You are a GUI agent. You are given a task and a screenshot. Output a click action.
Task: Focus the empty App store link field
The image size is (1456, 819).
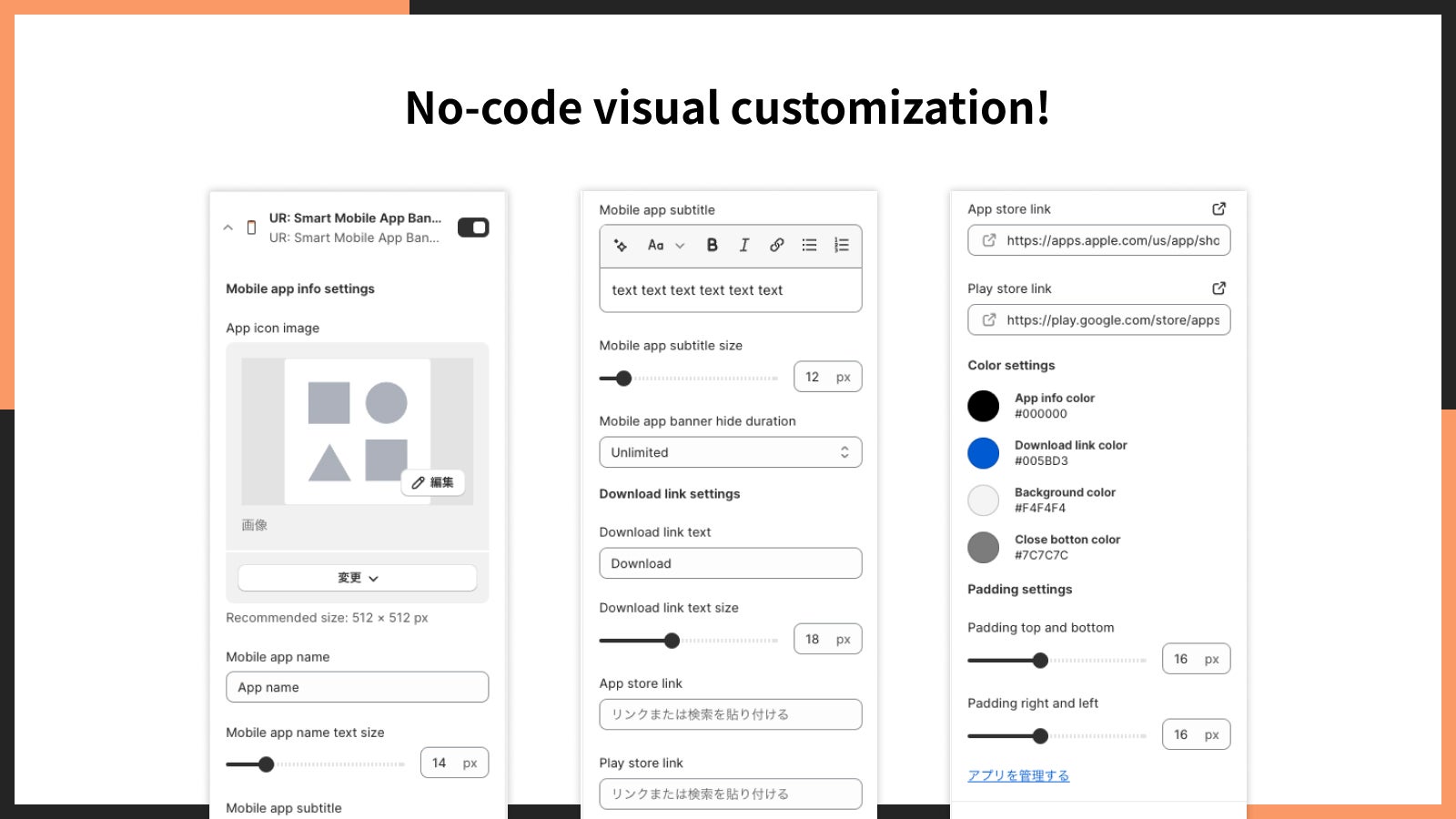[731, 714]
